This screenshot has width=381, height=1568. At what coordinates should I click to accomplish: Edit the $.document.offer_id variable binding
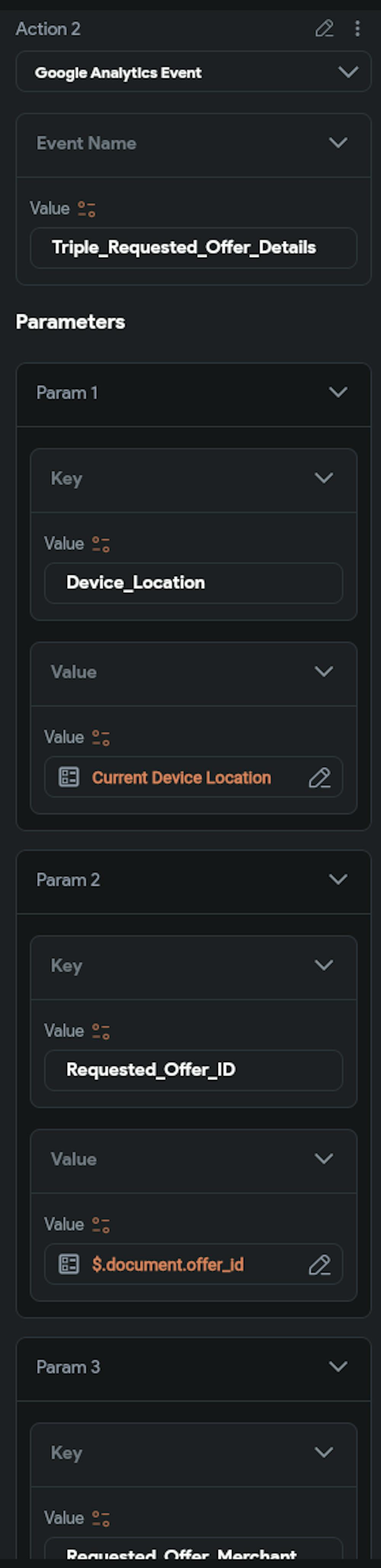pyautogui.click(x=319, y=1265)
